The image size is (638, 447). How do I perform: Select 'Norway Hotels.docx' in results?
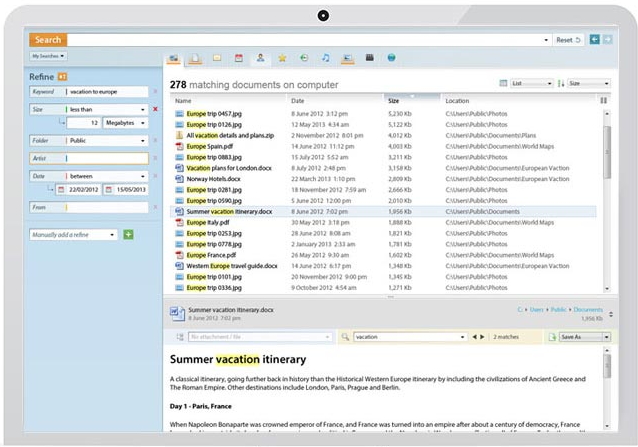(x=213, y=179)
